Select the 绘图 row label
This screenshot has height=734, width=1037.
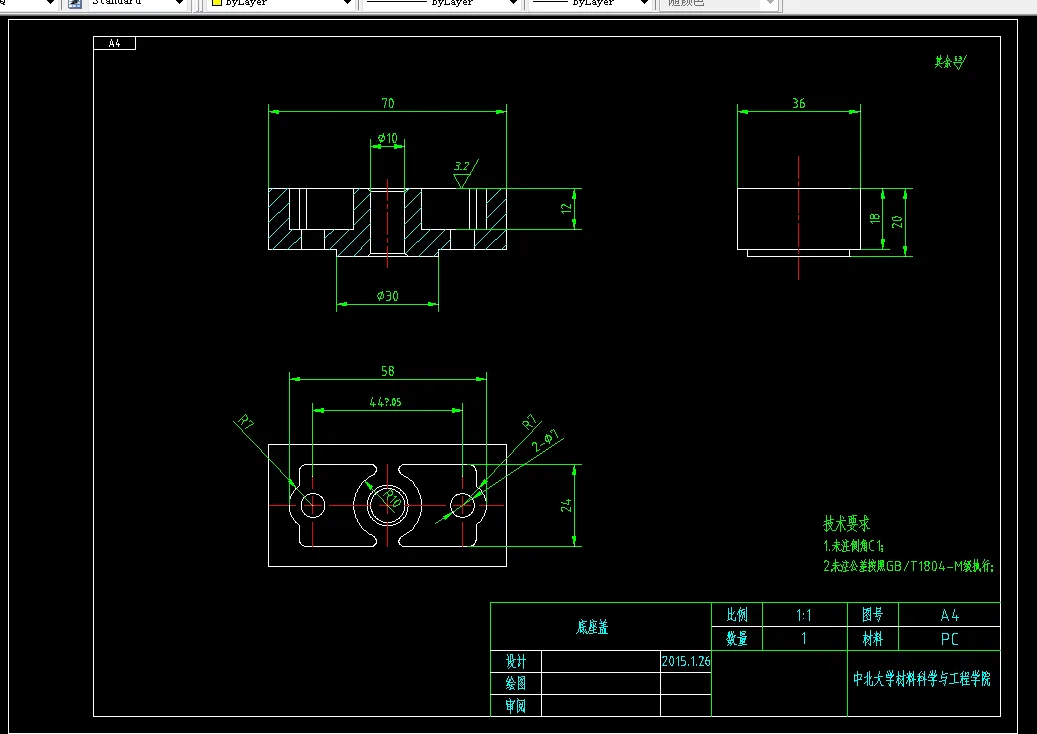click(x=516, y=683)
